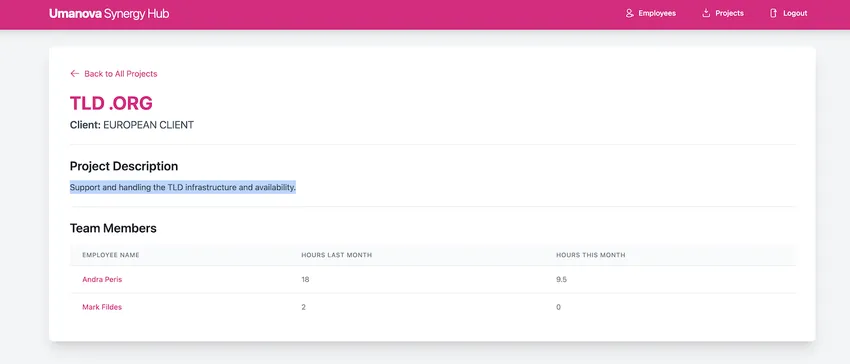Click the Projects download icon

706,13
